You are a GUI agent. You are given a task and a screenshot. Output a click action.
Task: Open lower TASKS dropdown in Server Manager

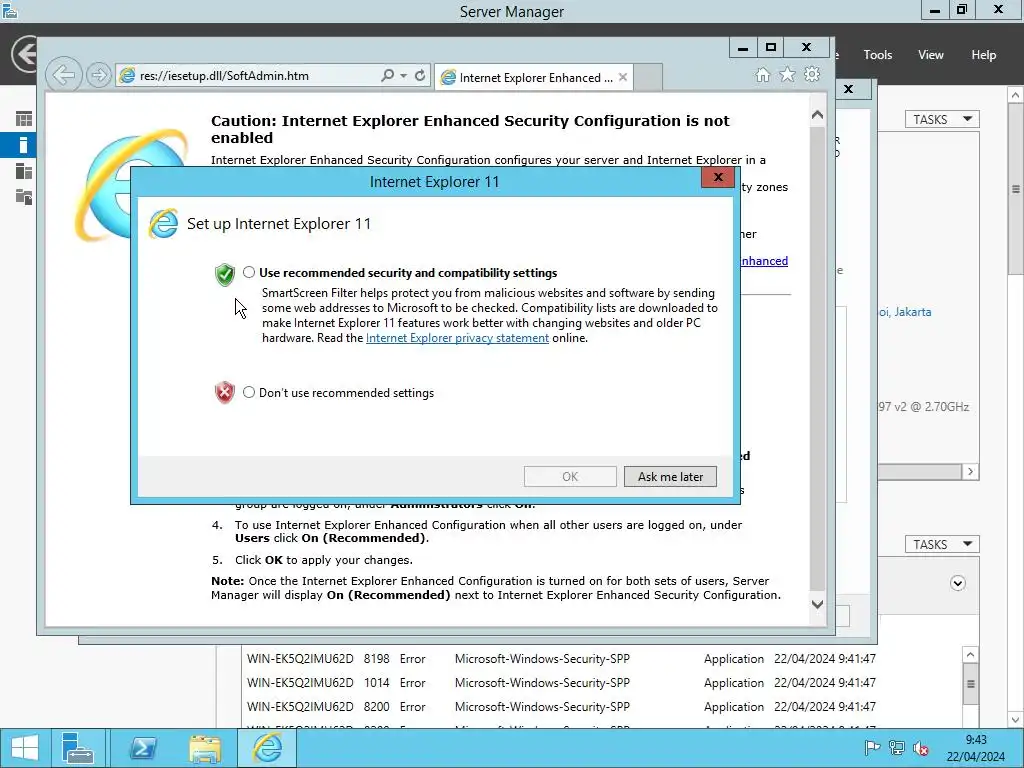click(x=942, y=545)
